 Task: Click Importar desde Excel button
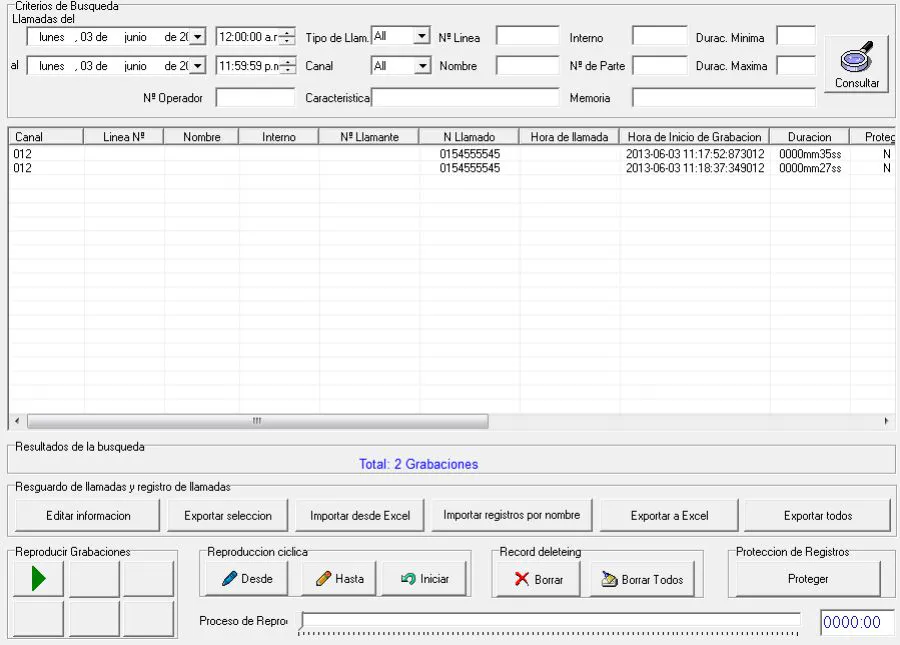pos(360,515)
